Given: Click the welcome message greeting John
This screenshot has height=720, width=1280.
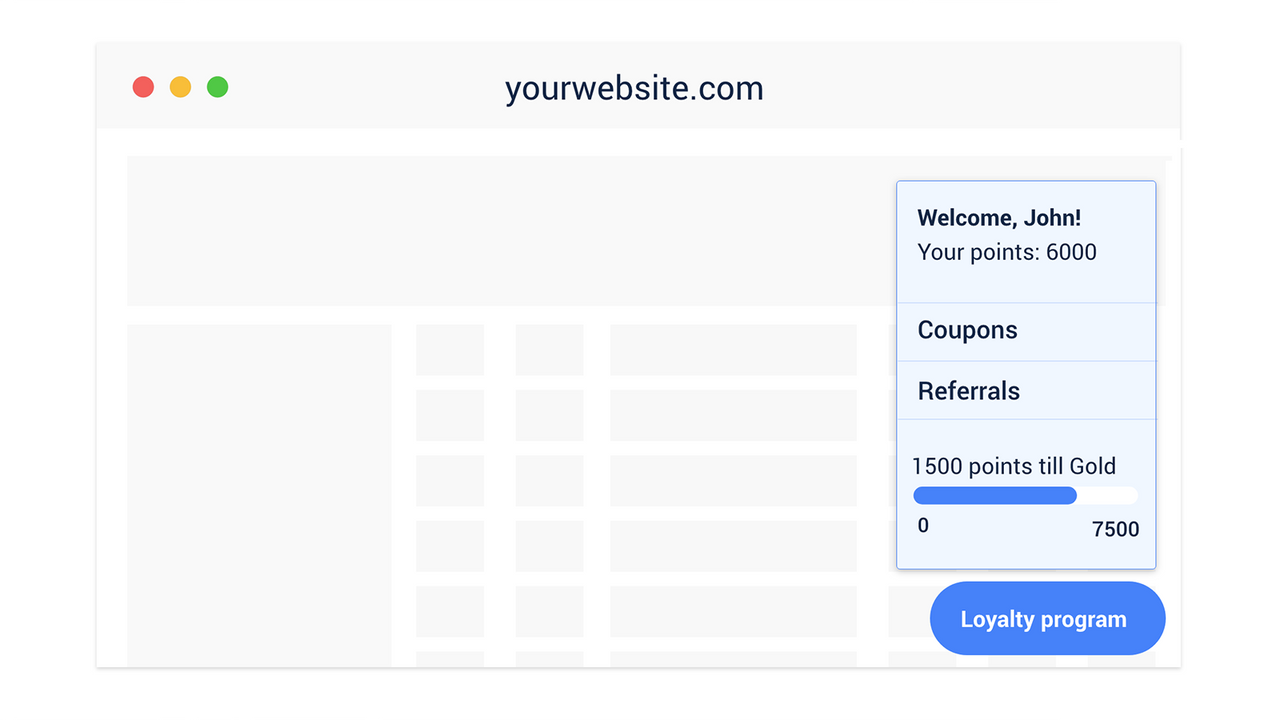Looking at the screenshot, I should pyautogui.click(x=998, y=218).
